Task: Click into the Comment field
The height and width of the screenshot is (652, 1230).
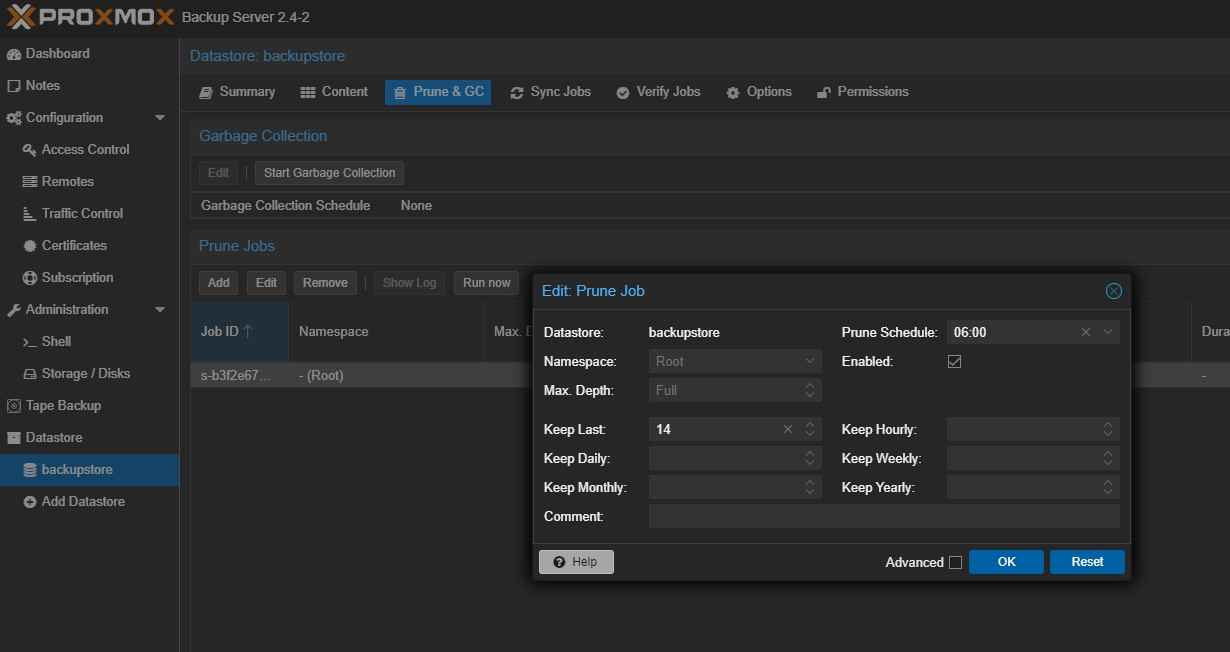Action: (883, 517)
